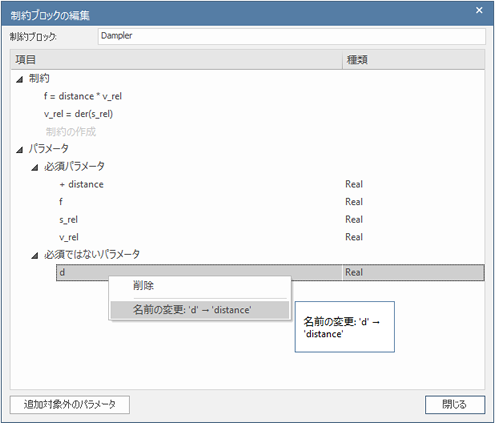Click the Real type cell for d
Viewport: 495px width, 423px height.
coord(413,273)
